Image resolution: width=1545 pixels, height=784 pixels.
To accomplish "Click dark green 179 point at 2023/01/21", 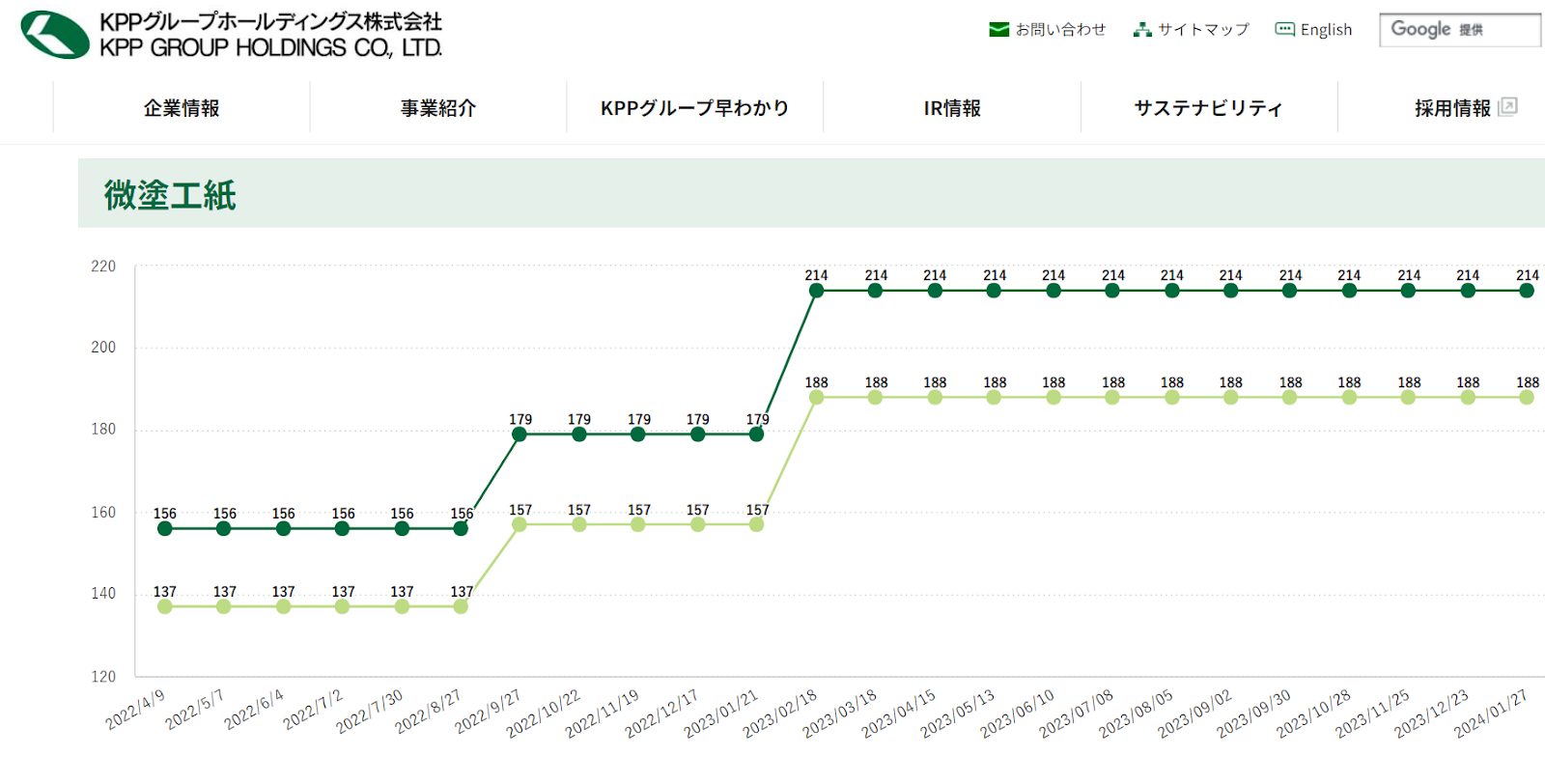I will [x=756, y=434].
